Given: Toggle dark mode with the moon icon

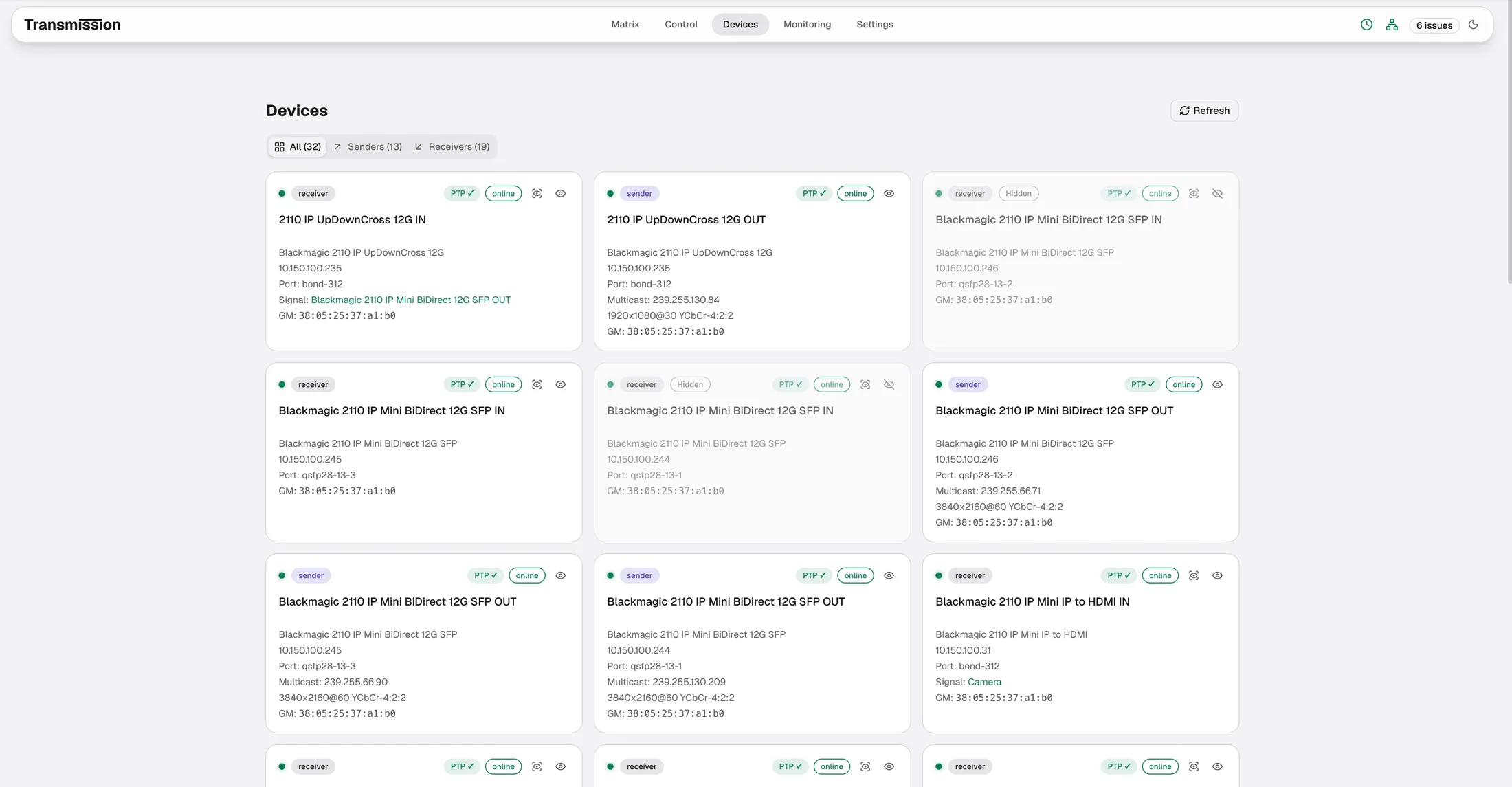Looking at the screenshot, I should pos(1474,25).
